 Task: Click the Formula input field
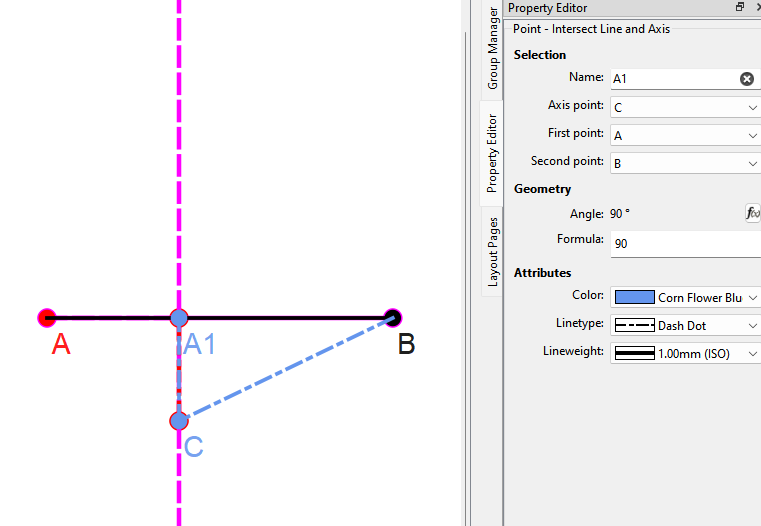[x=685, y=244]
